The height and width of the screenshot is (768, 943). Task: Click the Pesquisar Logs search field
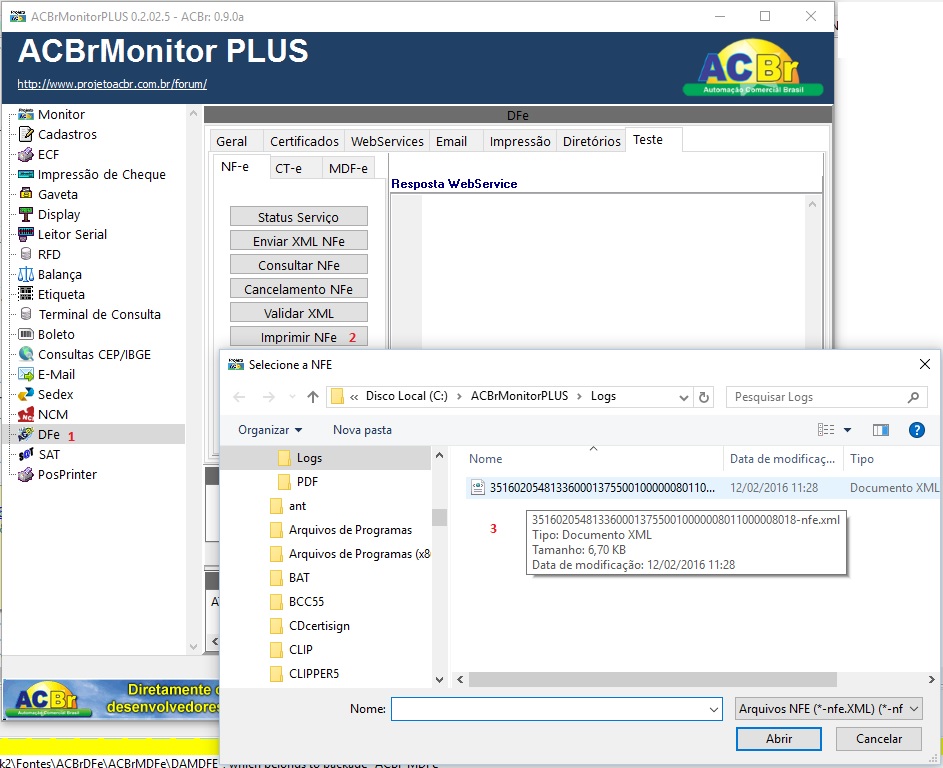click(x=826, y=397)
